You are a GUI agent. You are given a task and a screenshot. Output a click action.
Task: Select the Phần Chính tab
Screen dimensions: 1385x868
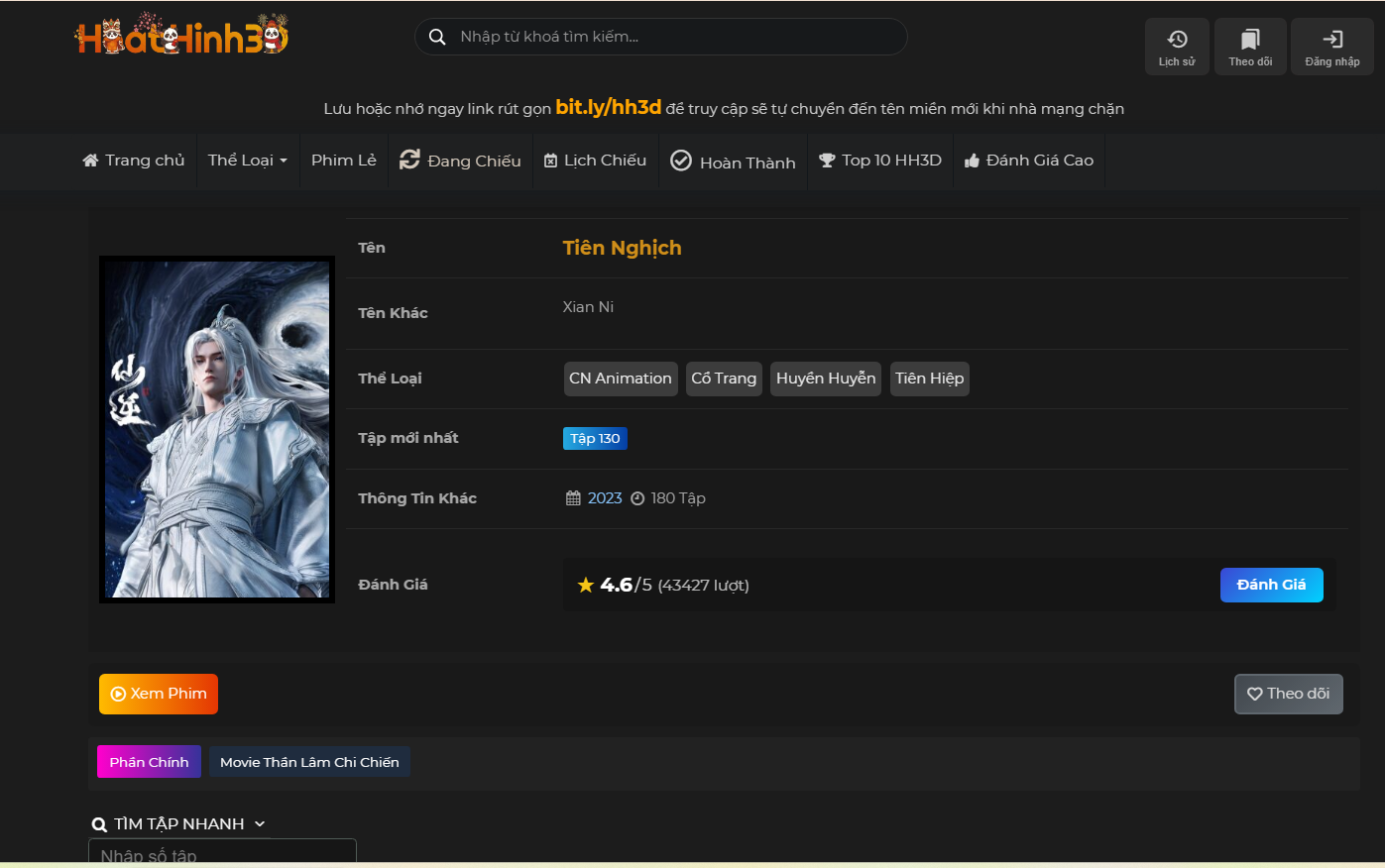coord(149,762)
